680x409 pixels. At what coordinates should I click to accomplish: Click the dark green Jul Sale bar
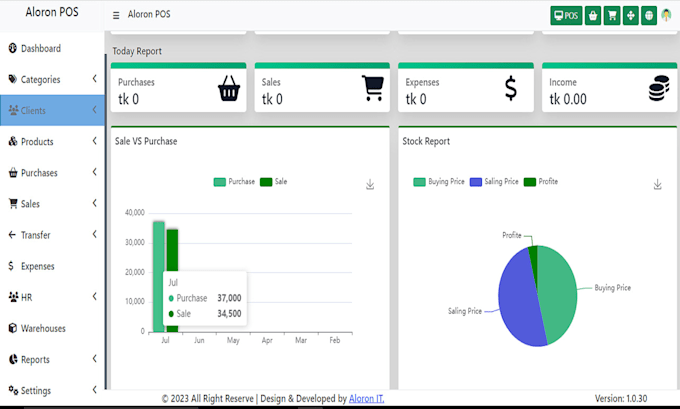173,250
